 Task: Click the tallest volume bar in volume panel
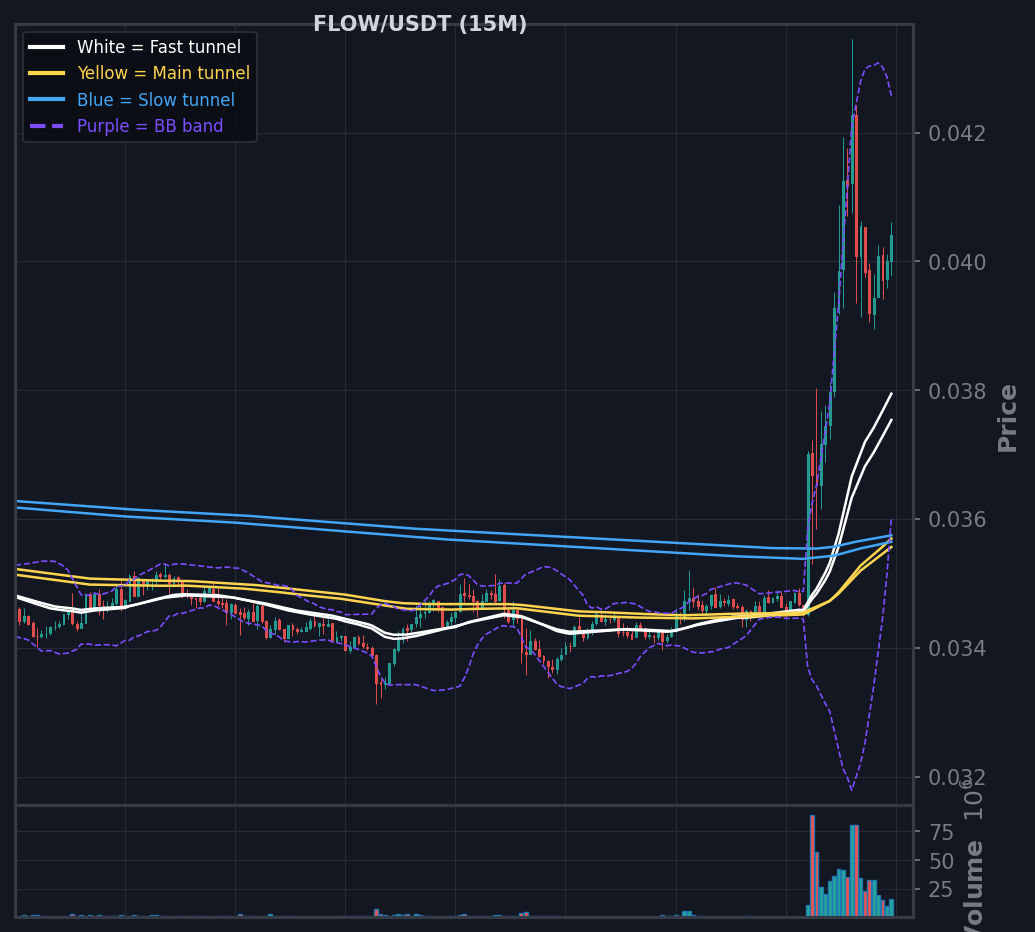click(813, 865)
